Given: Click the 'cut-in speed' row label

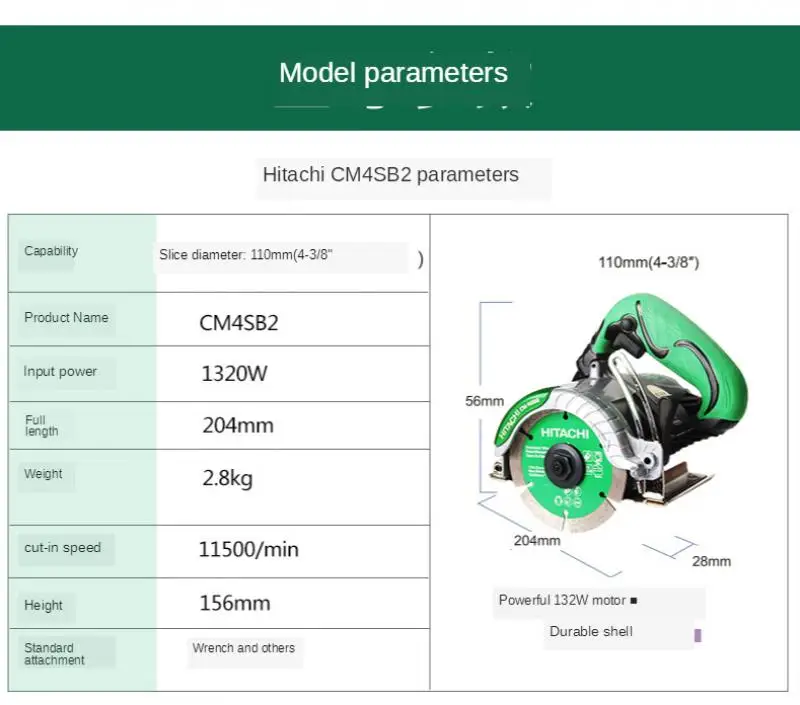Looking at the screenshot, I should click(x=62, y=547).
